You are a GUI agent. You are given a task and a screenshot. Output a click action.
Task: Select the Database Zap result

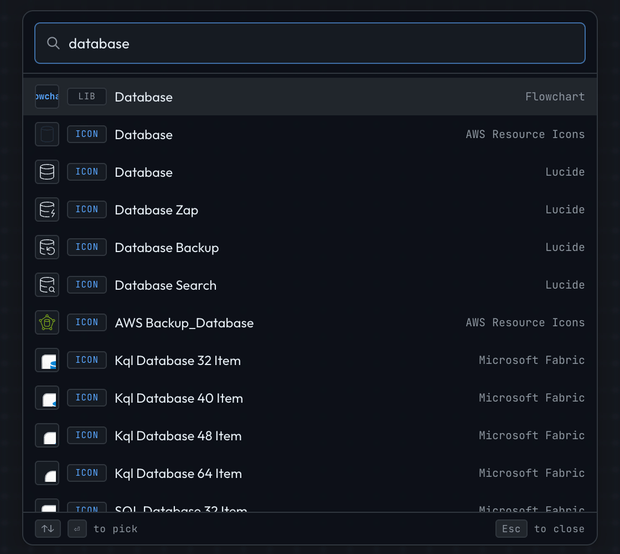coord(310,209)
